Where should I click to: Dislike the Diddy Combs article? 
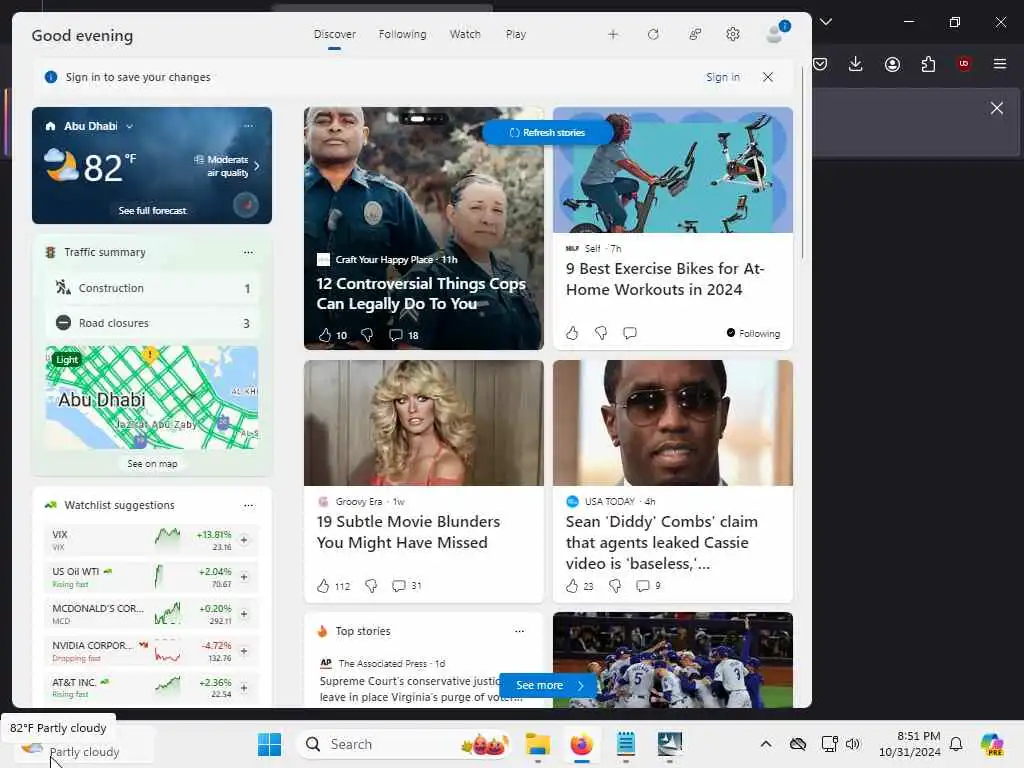[615, 586]
